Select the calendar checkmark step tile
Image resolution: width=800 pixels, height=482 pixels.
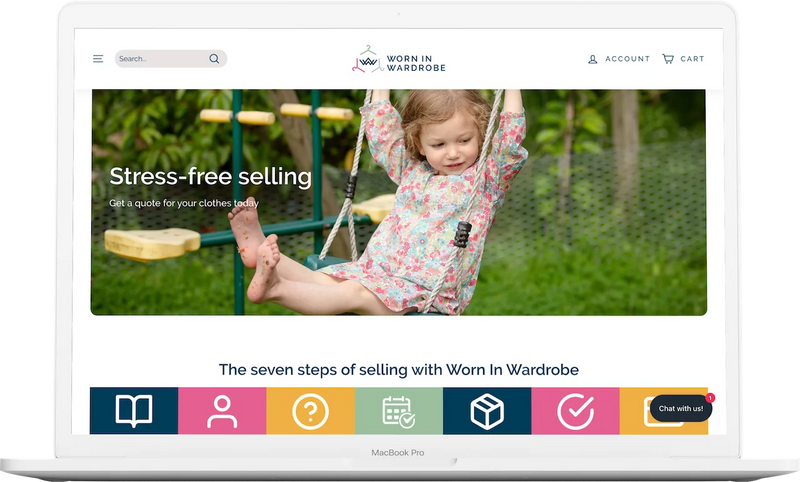point(398,411)
